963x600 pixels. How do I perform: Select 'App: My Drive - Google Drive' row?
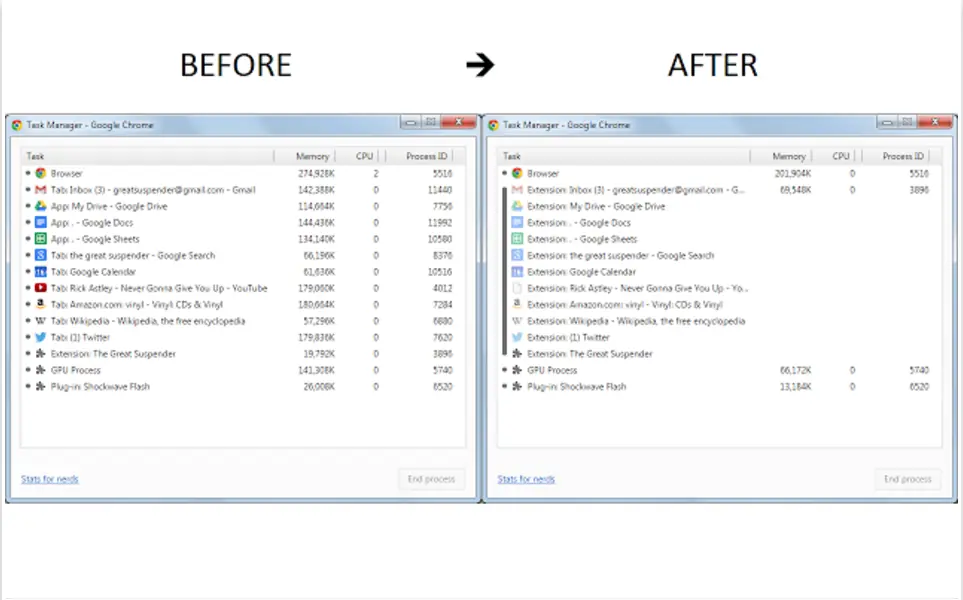coord(243,206)
